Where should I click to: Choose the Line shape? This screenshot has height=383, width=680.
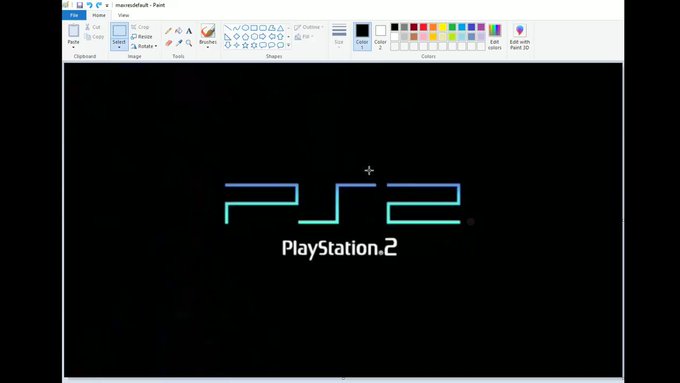click(x=228, y=28)
